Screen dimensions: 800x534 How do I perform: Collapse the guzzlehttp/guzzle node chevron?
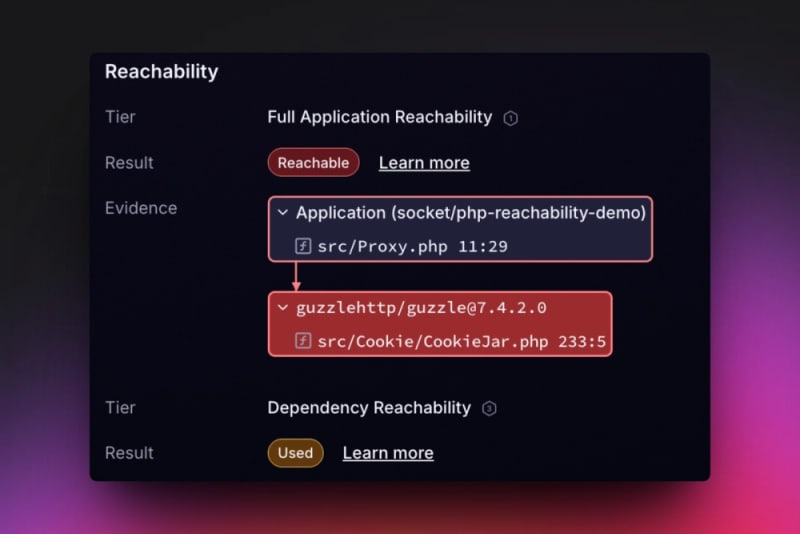283,307
